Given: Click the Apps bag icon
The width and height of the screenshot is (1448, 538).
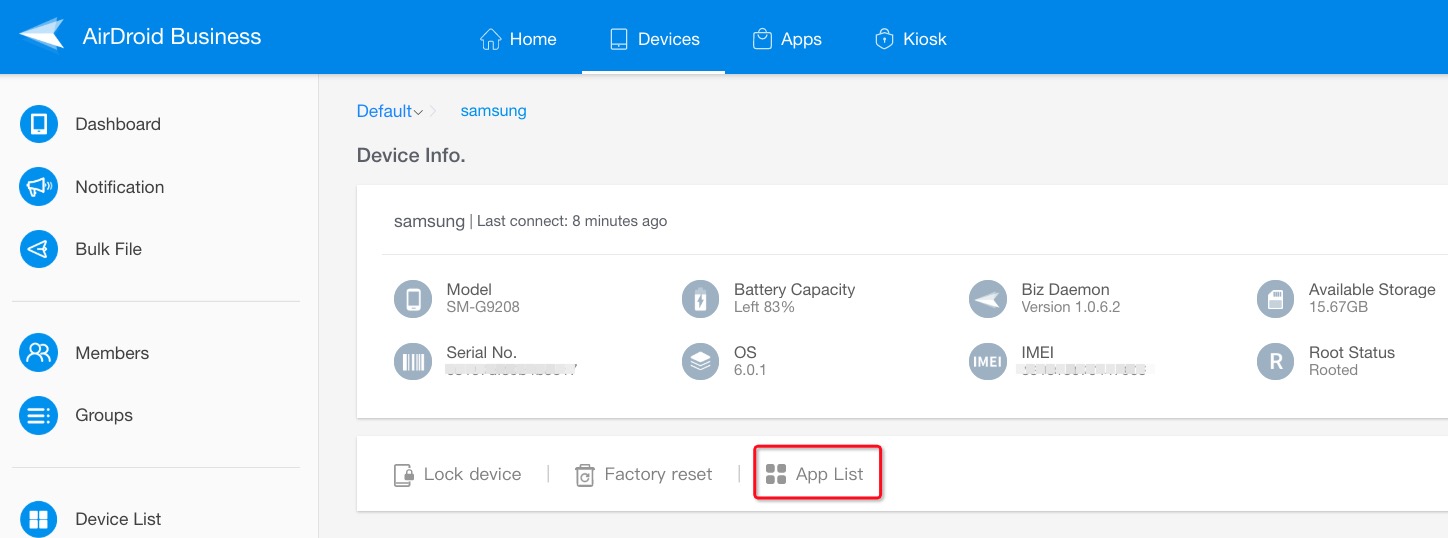Looking at the screenshot, I should (762, 39).
